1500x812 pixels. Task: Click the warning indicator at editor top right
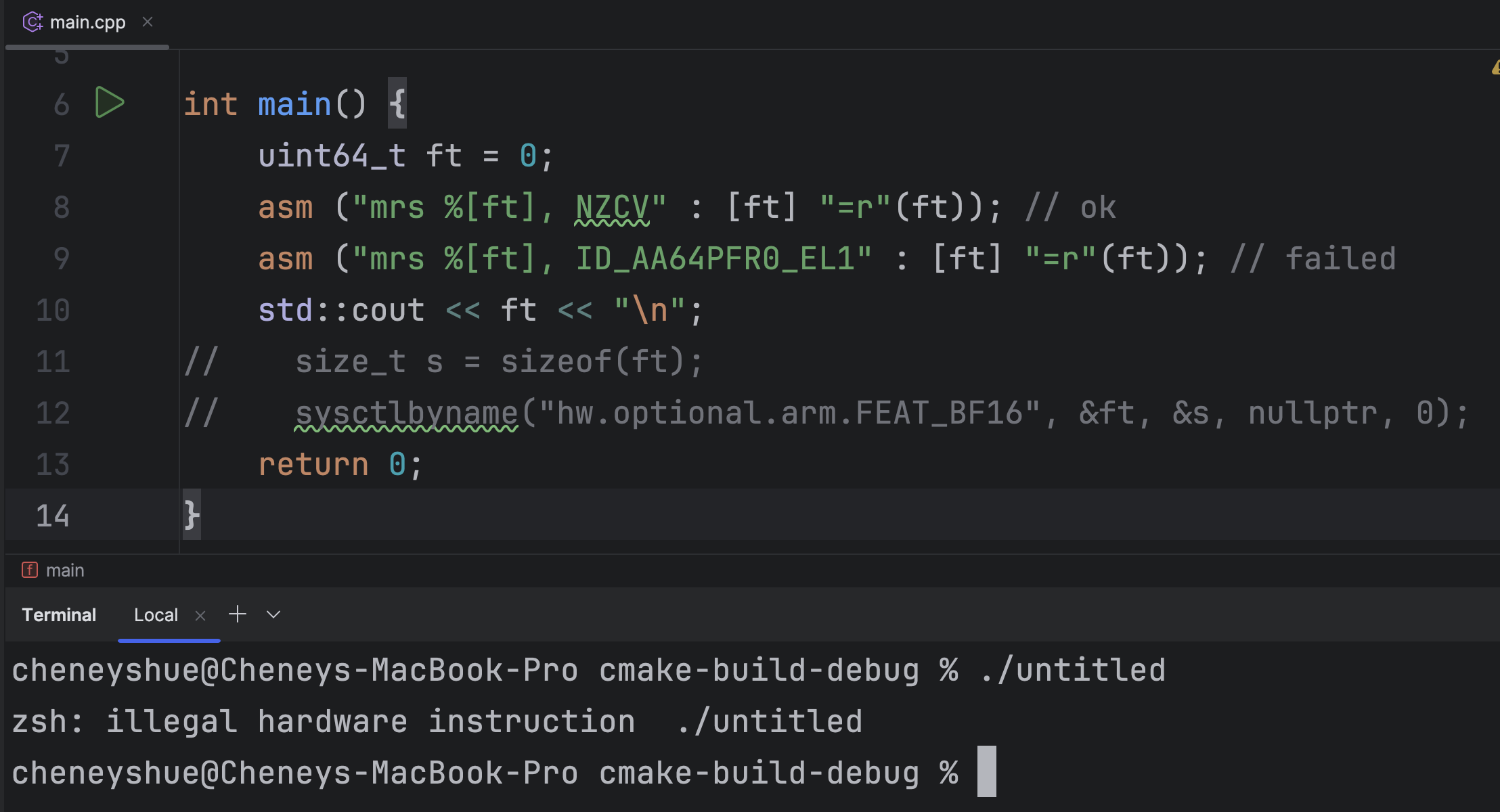(x=1495, y=68)
